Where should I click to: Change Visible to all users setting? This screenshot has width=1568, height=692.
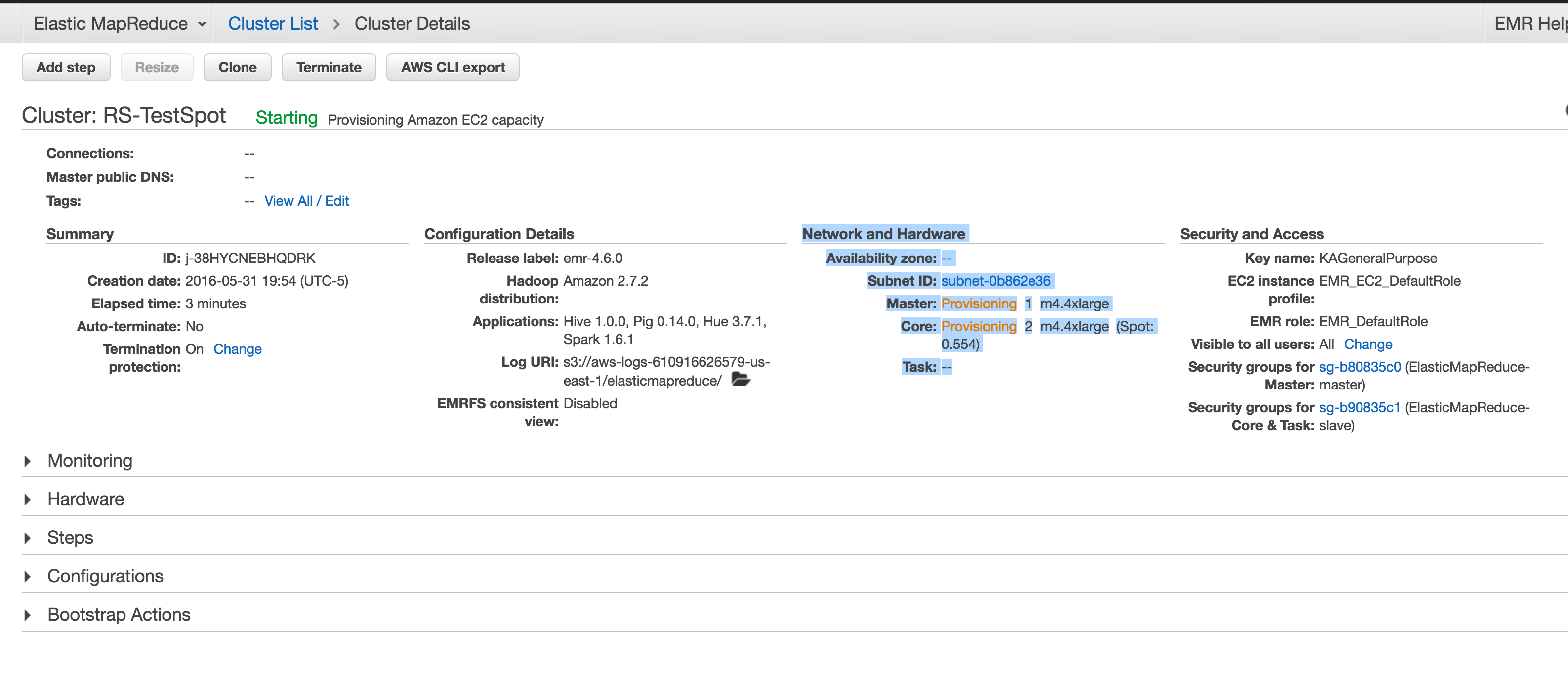(x=1368, y=344)
